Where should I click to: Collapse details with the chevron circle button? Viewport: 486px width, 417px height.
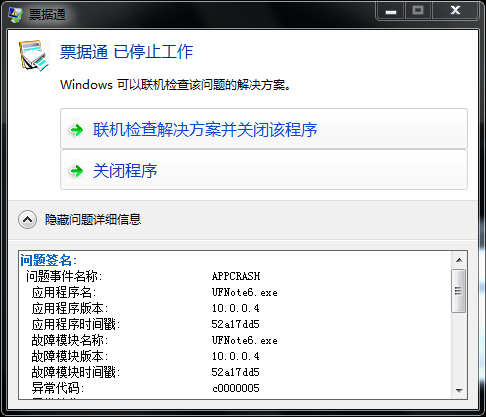[27, 220]
